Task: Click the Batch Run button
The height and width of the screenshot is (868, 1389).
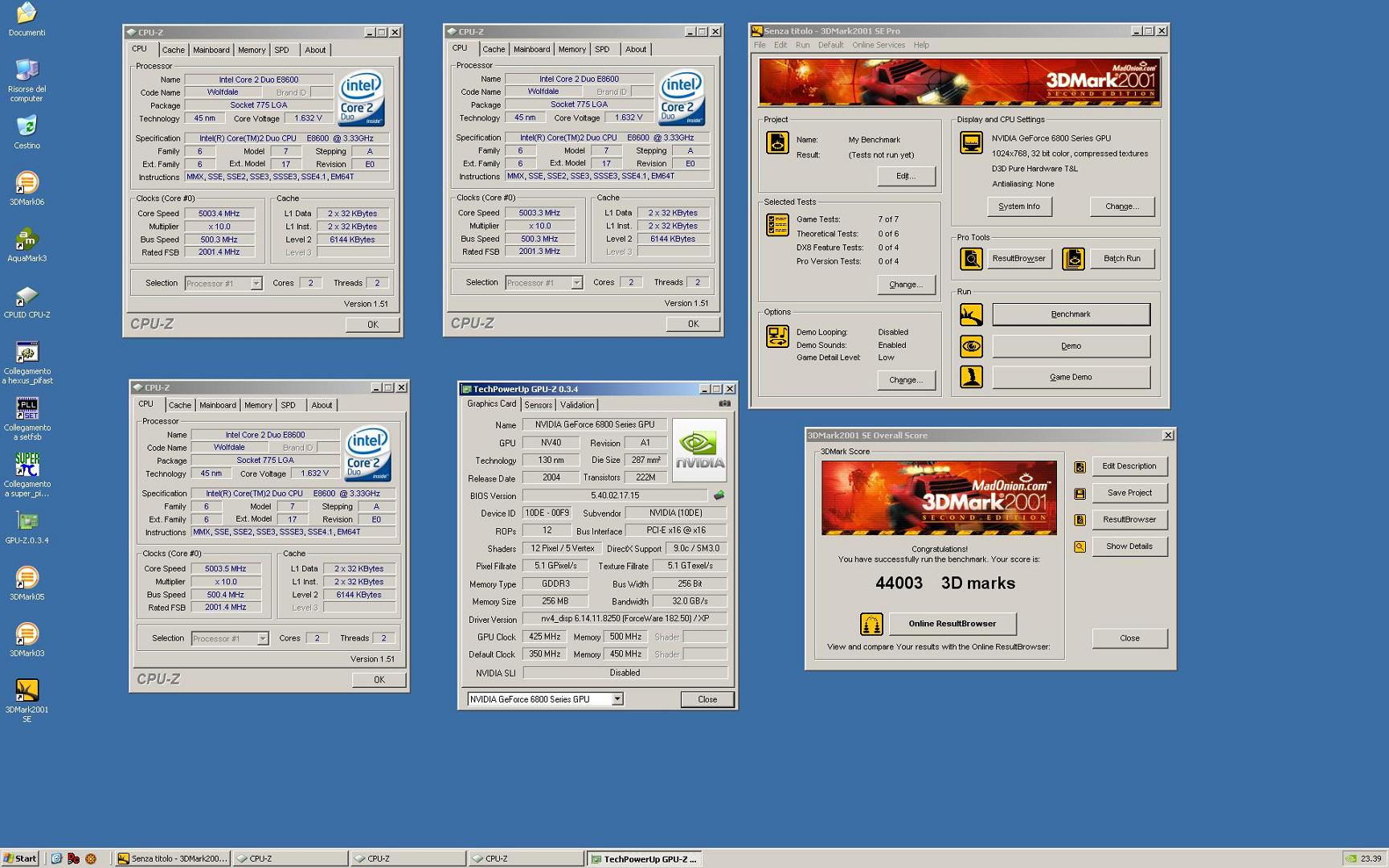Action: point(1122,259)
